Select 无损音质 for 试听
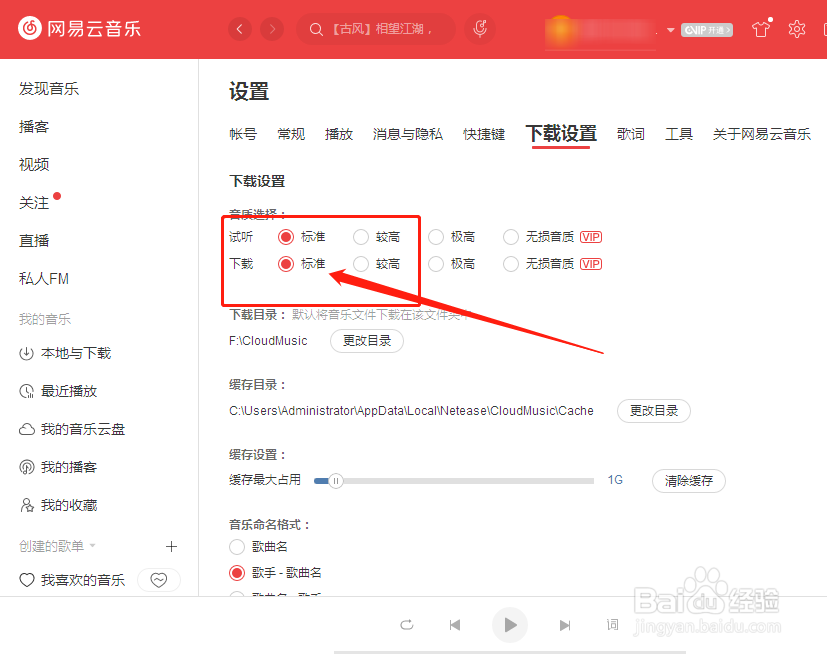 [511, 237]
